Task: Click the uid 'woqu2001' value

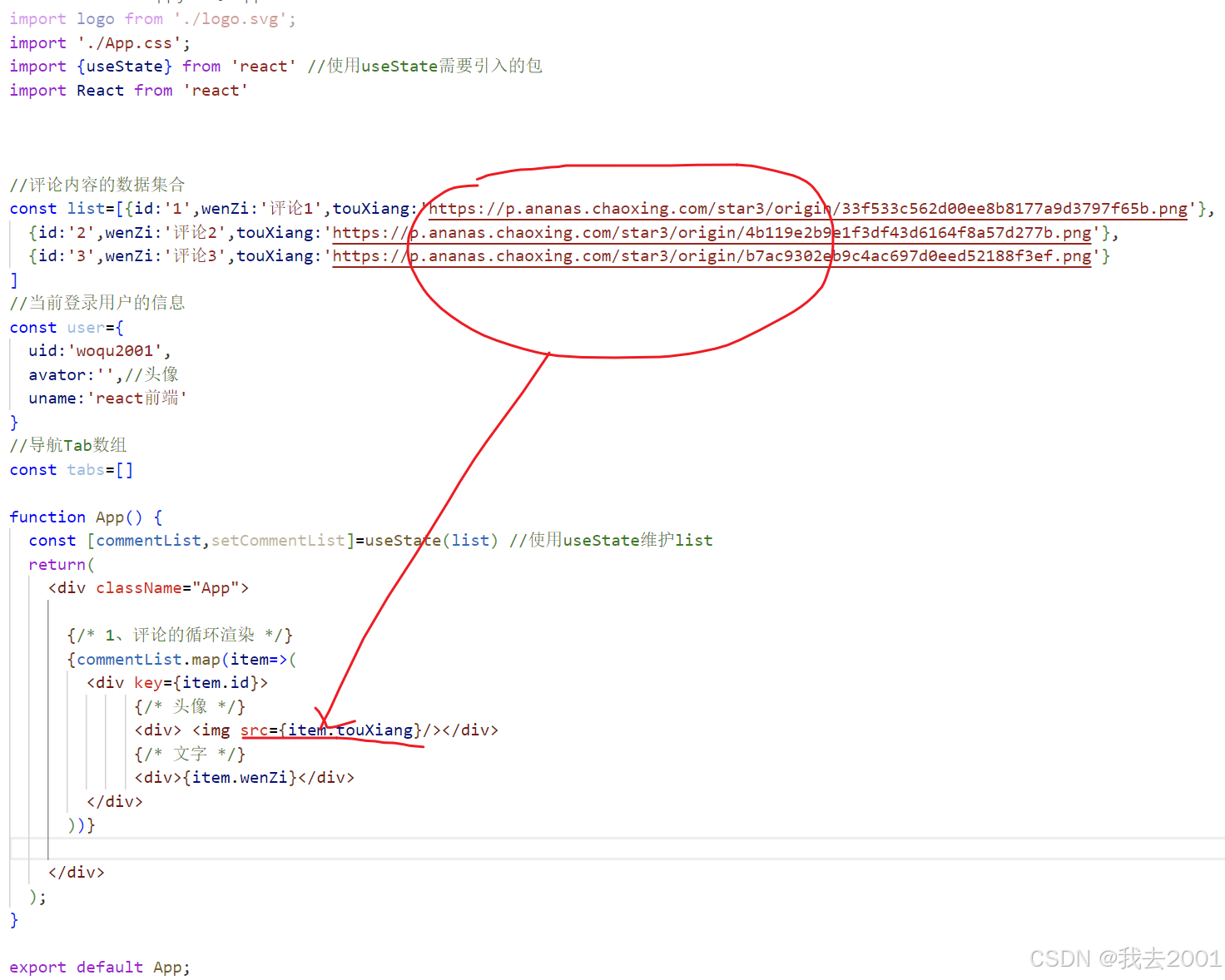Action: (x=98, y=350)
